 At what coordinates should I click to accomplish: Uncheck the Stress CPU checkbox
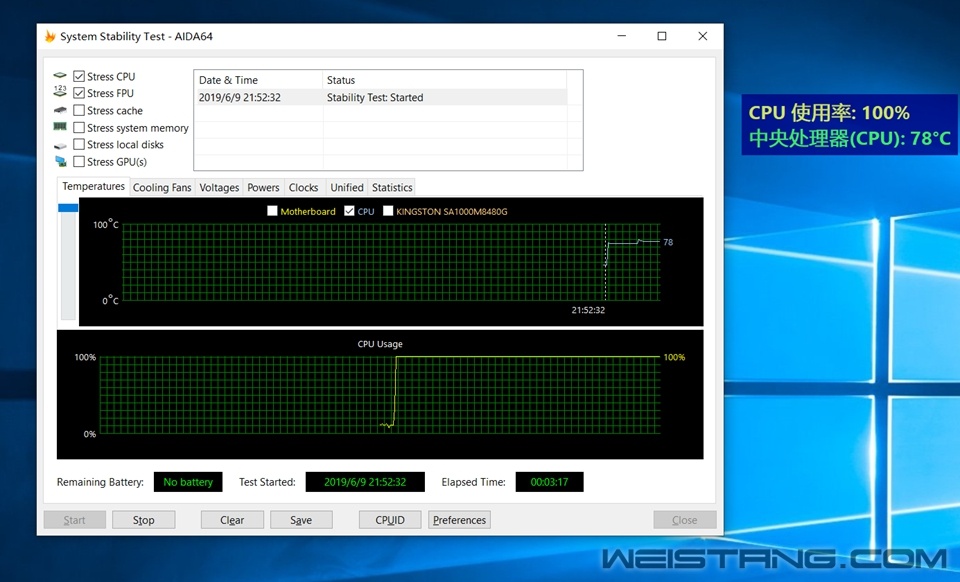(x=79, y=76)
